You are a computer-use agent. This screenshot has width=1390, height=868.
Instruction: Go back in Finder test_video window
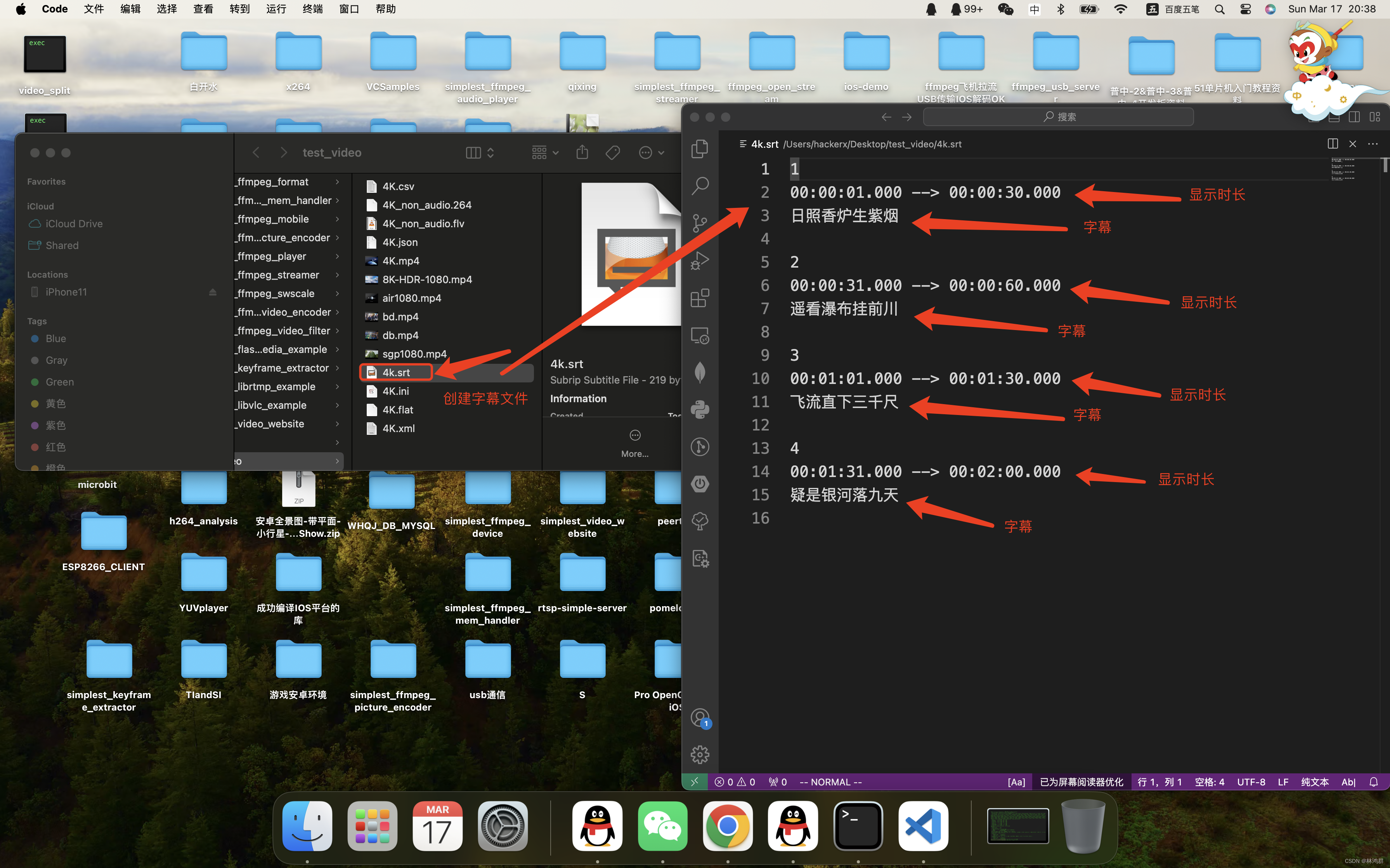click(256, 152)
